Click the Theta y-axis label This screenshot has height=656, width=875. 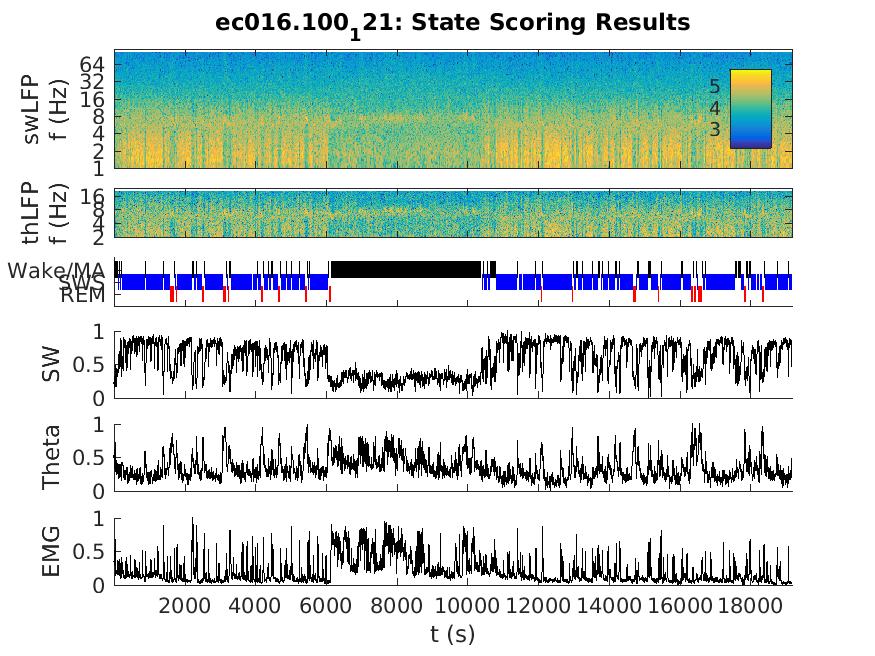tap(51, 457)
